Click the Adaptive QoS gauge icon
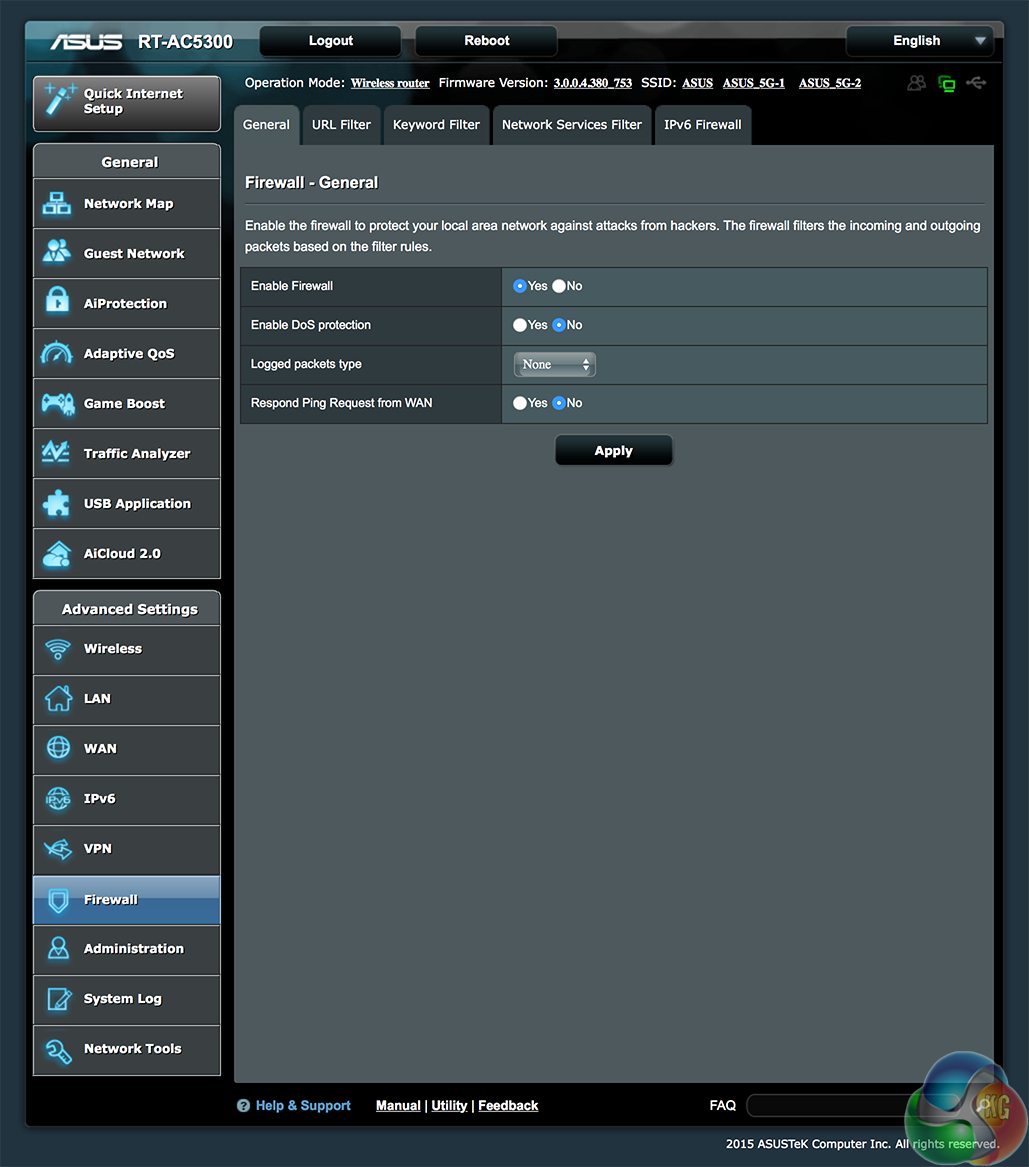Screen dimensions: 1029x1167 57,353
